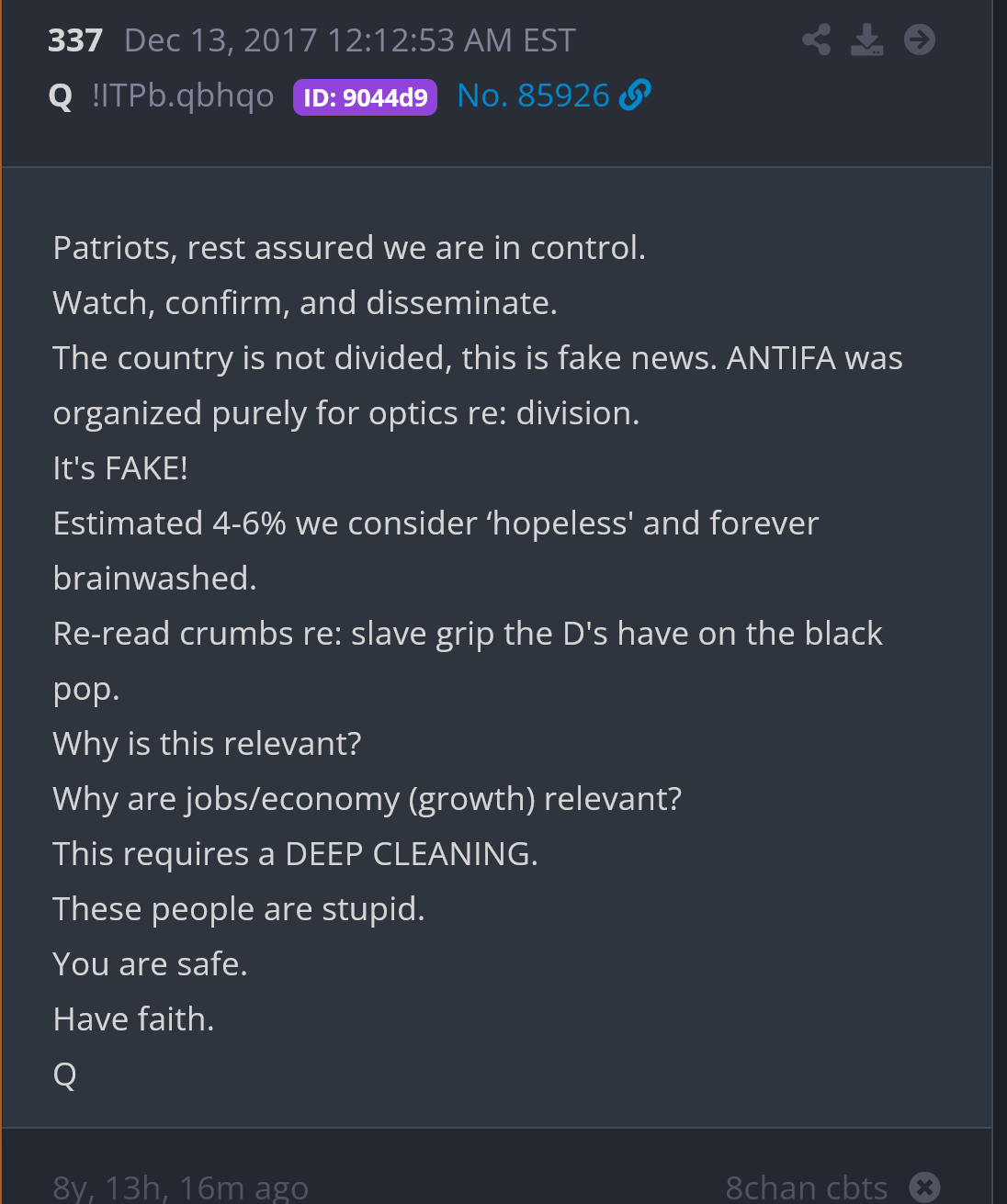The height and width of the screenshot is (1204, 1007).
Task: Copy the post link via the chain icon
Action: click(x=635, y=95)
